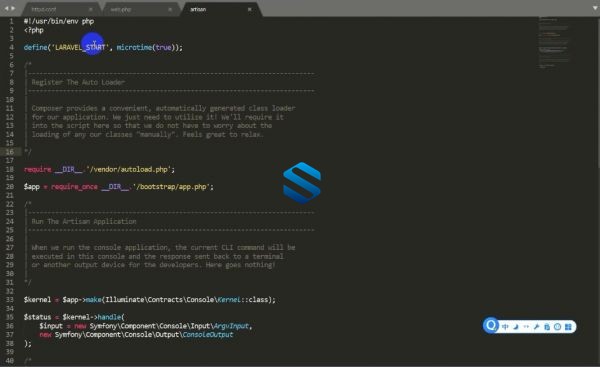
Task: Click the 'ConsoleOutput' class name
Action: [x=208, y=334]
